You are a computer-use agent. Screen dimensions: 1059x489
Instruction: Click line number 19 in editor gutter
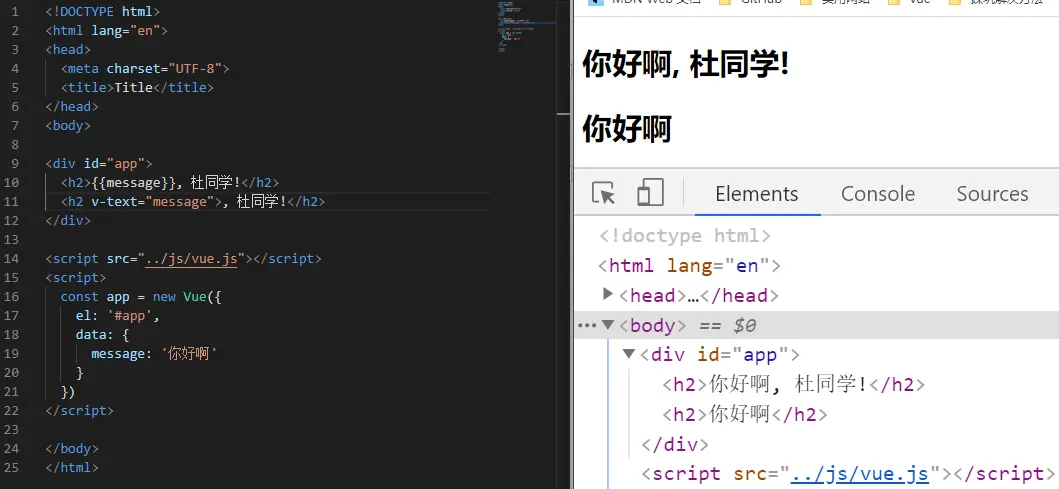(x=11, y=353)
